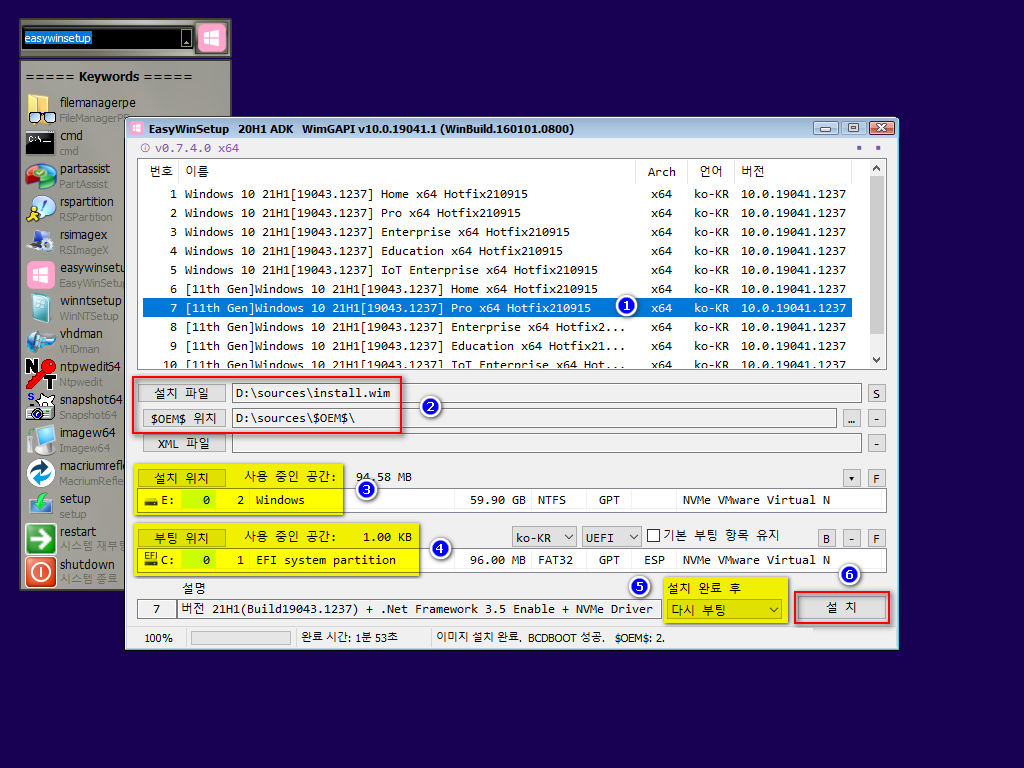Click the image list scroll-up arrow
This screenshot has height=768, width=1024.
pos(876,168)
